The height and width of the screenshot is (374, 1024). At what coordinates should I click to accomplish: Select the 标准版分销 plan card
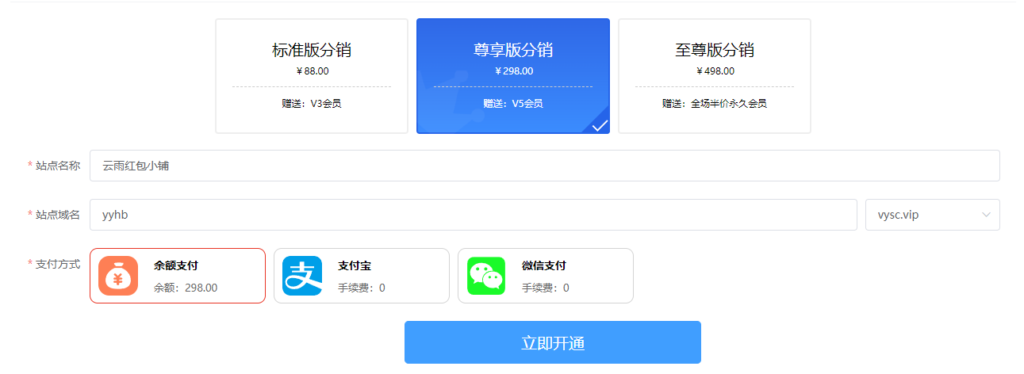312,76
